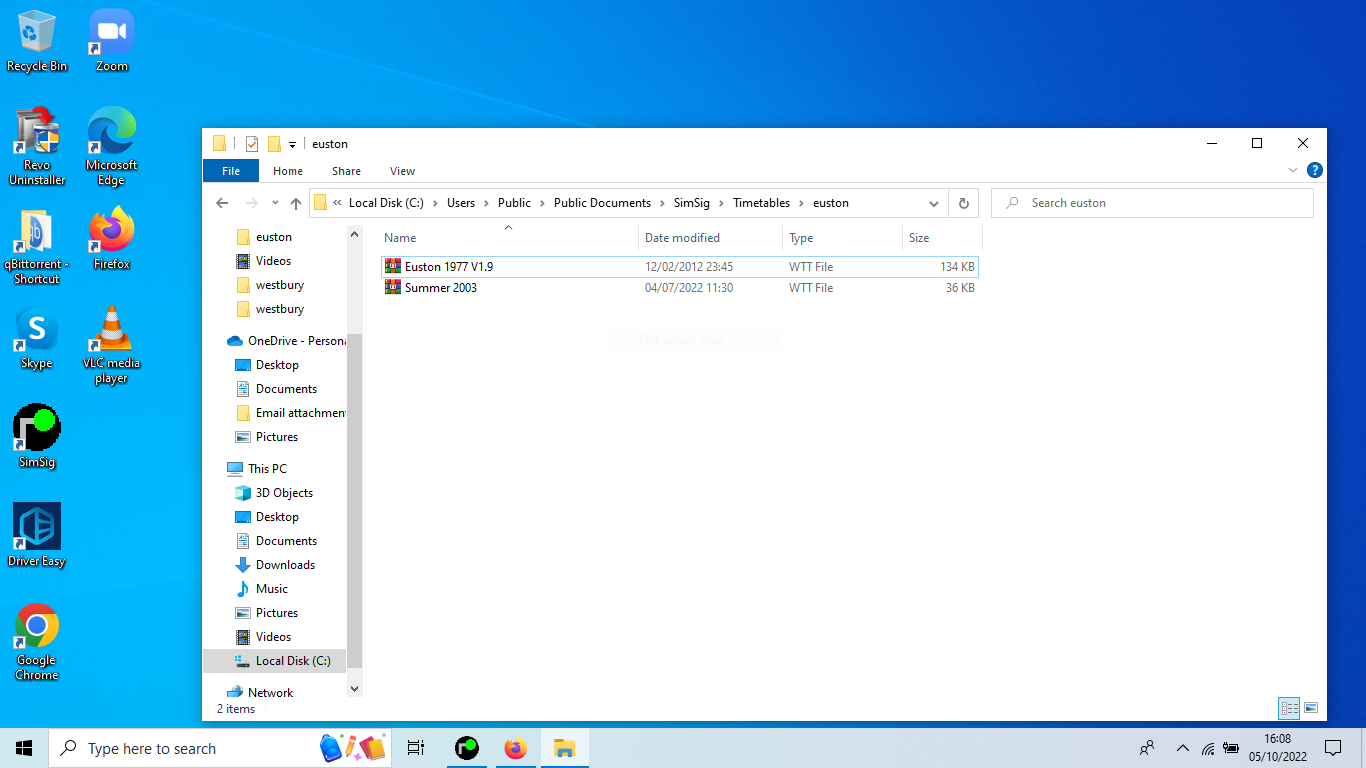Go up one folder level arrow
The width and height of the screenshot is (1366, 768).
[x=296, y=203]
